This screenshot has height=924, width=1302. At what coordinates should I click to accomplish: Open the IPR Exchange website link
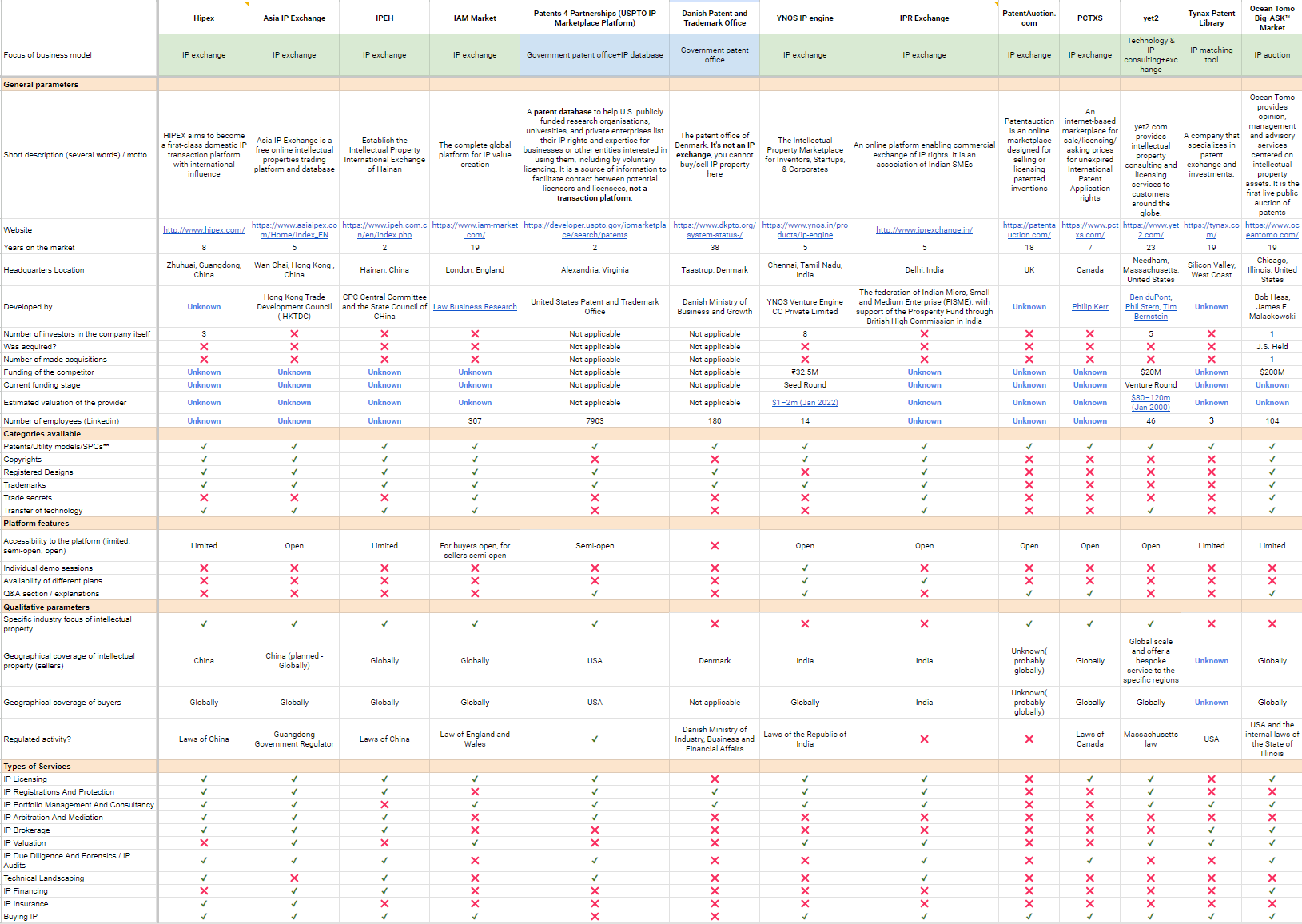[x=924, y=230]
